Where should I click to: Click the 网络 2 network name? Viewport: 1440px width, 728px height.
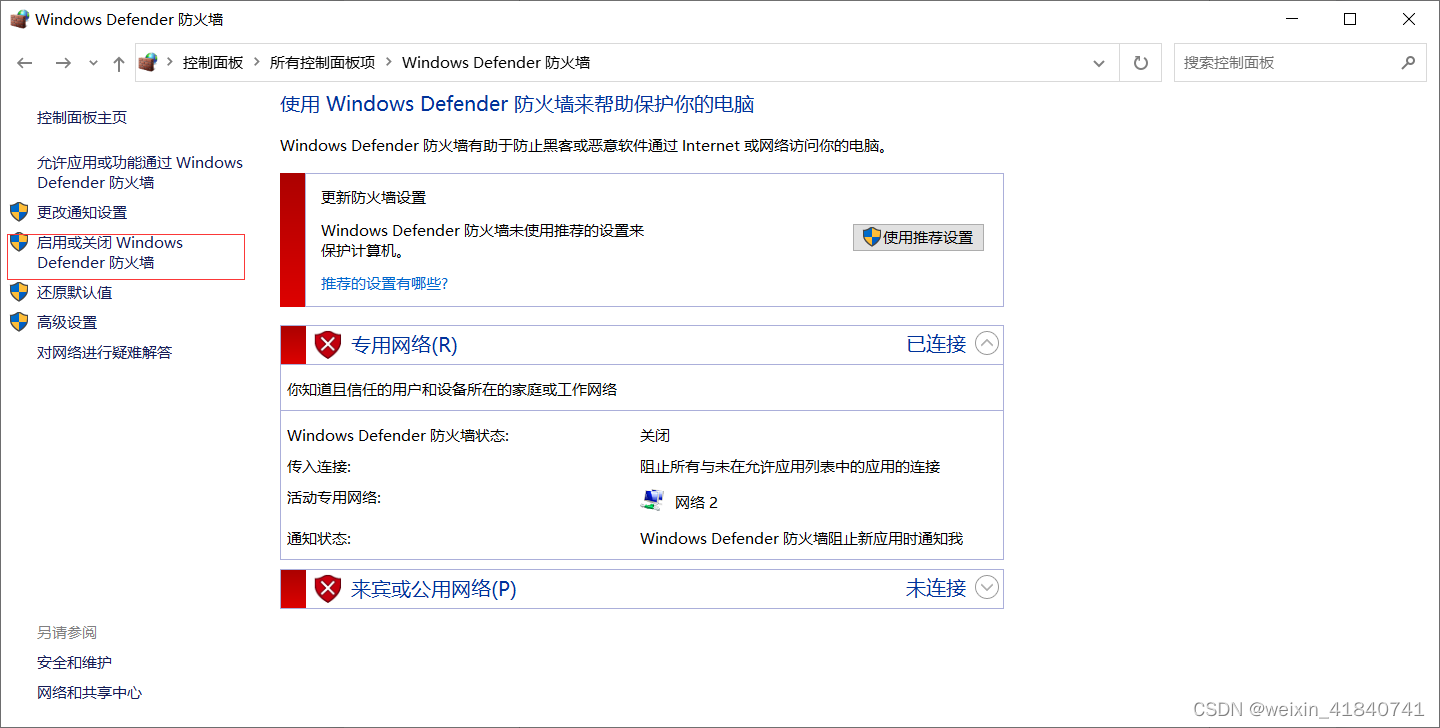pyautogui.click(x=697, y=502)
